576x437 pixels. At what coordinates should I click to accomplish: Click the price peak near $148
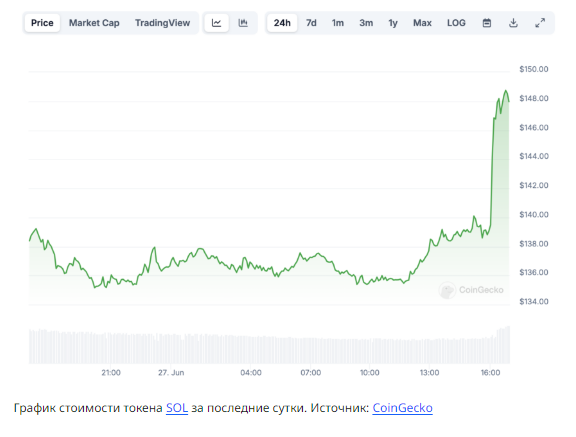506,91
